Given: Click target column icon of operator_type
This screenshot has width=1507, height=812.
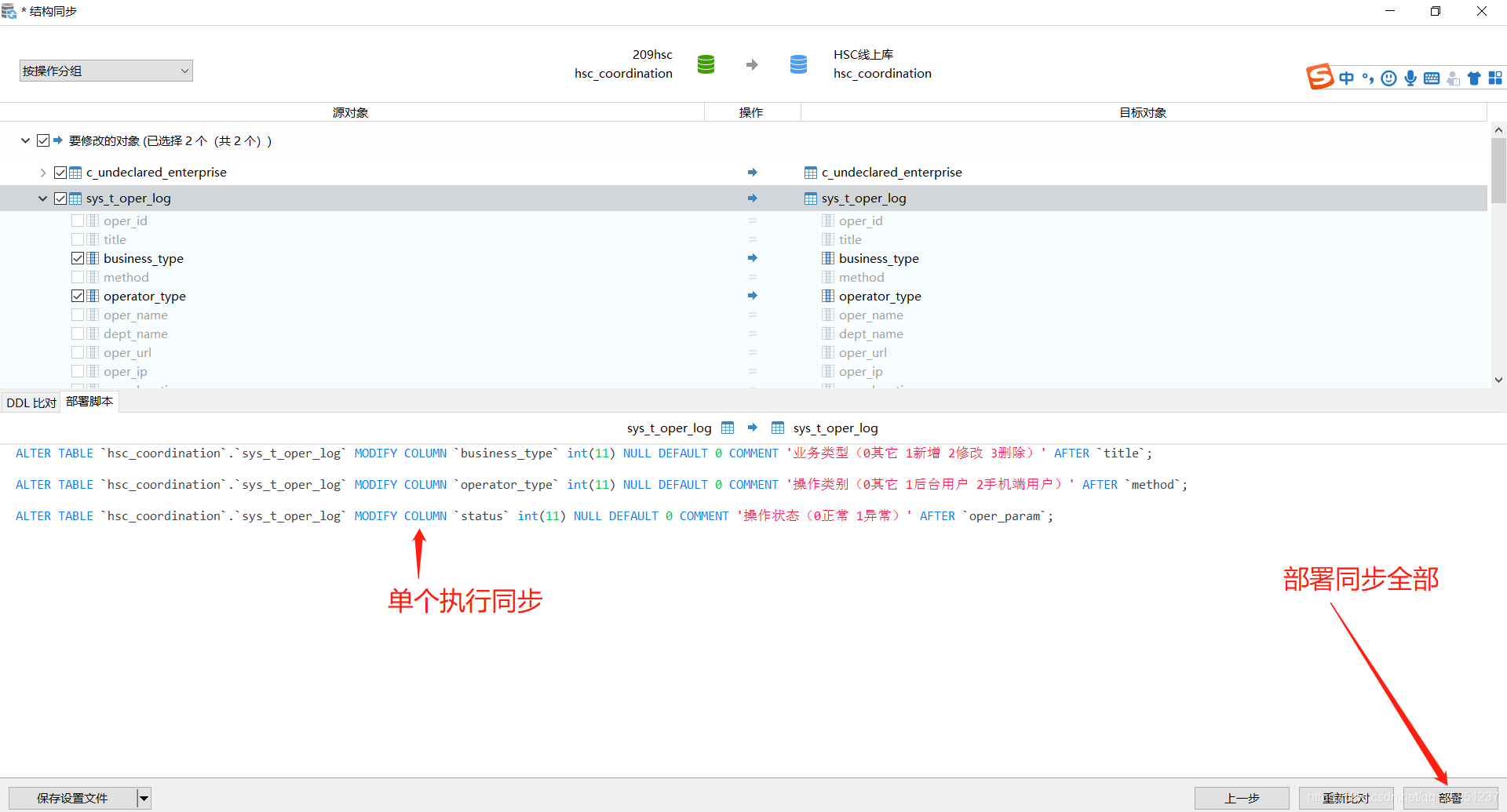Looking at the screenshot, I should click(828, 296).
